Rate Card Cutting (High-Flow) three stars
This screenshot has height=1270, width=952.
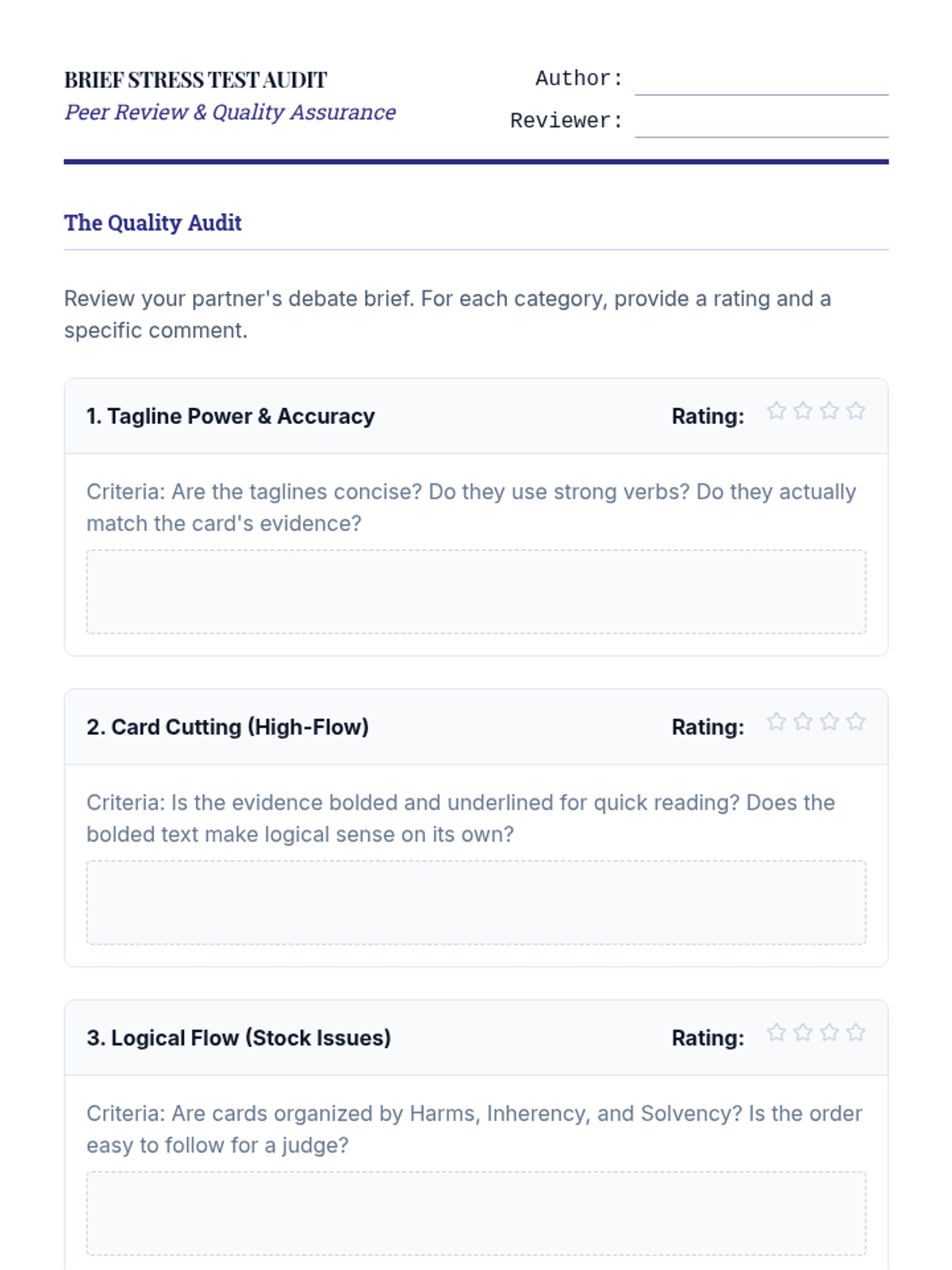coord(829,722)
